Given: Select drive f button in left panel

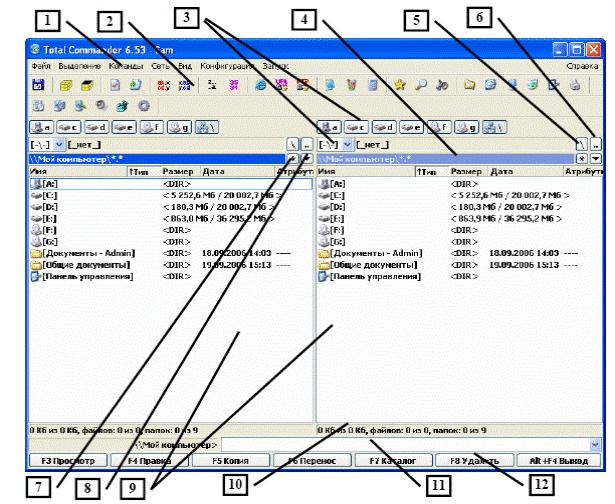Looking at the screenshot, I should pos(151,127).
